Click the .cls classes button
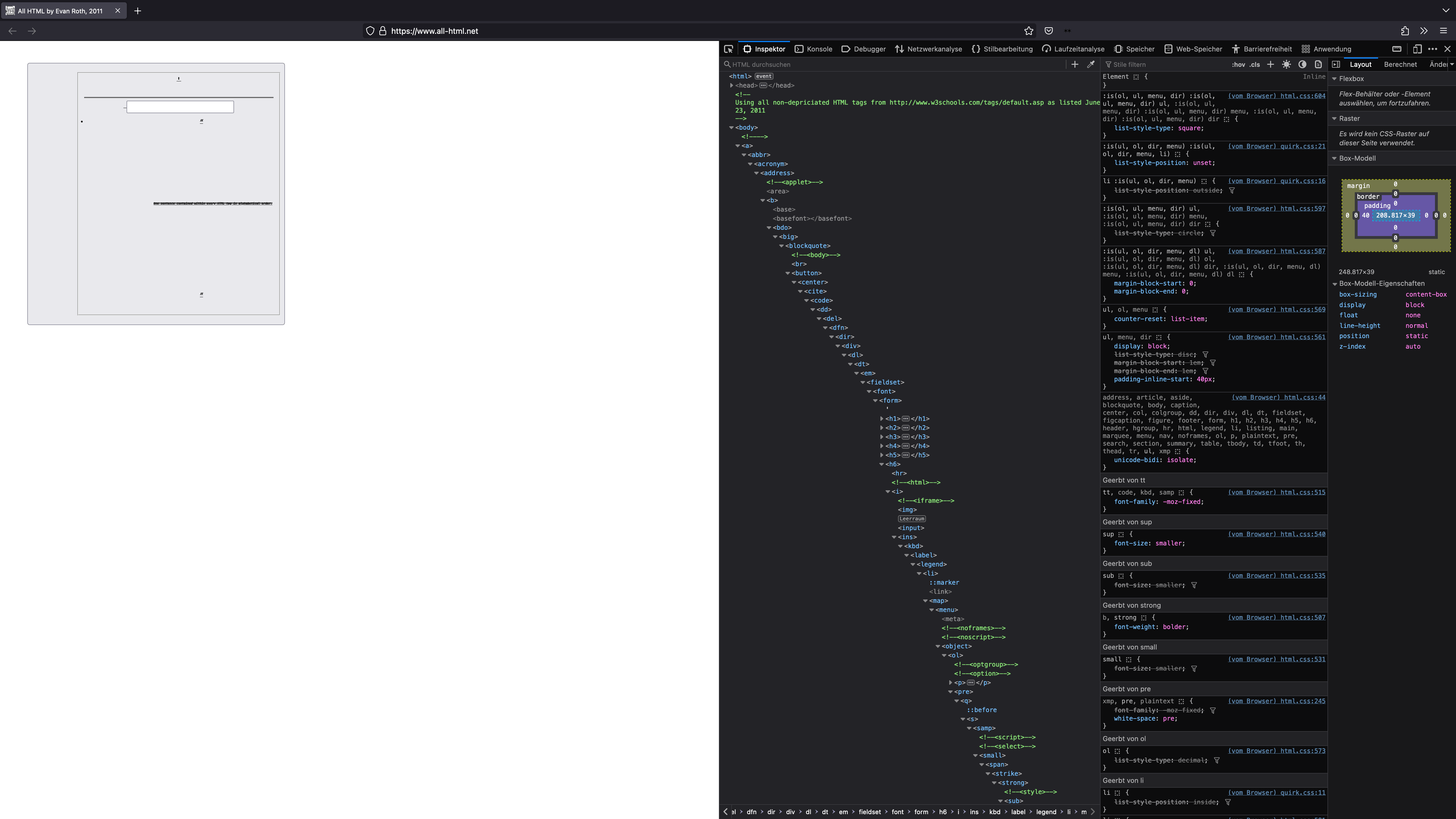This screenshot has width=1456, height=819. 1255,65
